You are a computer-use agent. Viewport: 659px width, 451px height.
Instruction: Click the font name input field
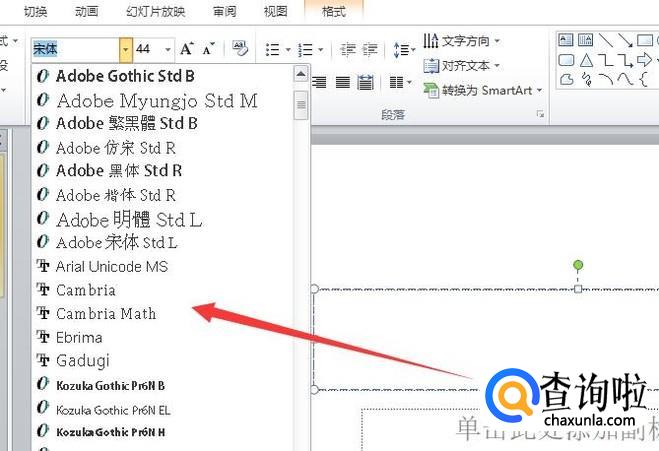point(76,49)
